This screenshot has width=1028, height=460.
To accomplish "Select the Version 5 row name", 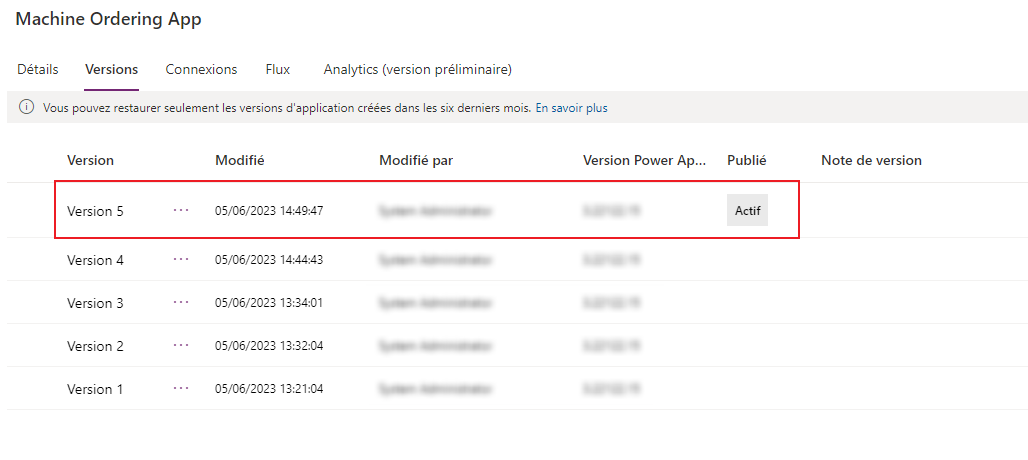I will (95, 212).
